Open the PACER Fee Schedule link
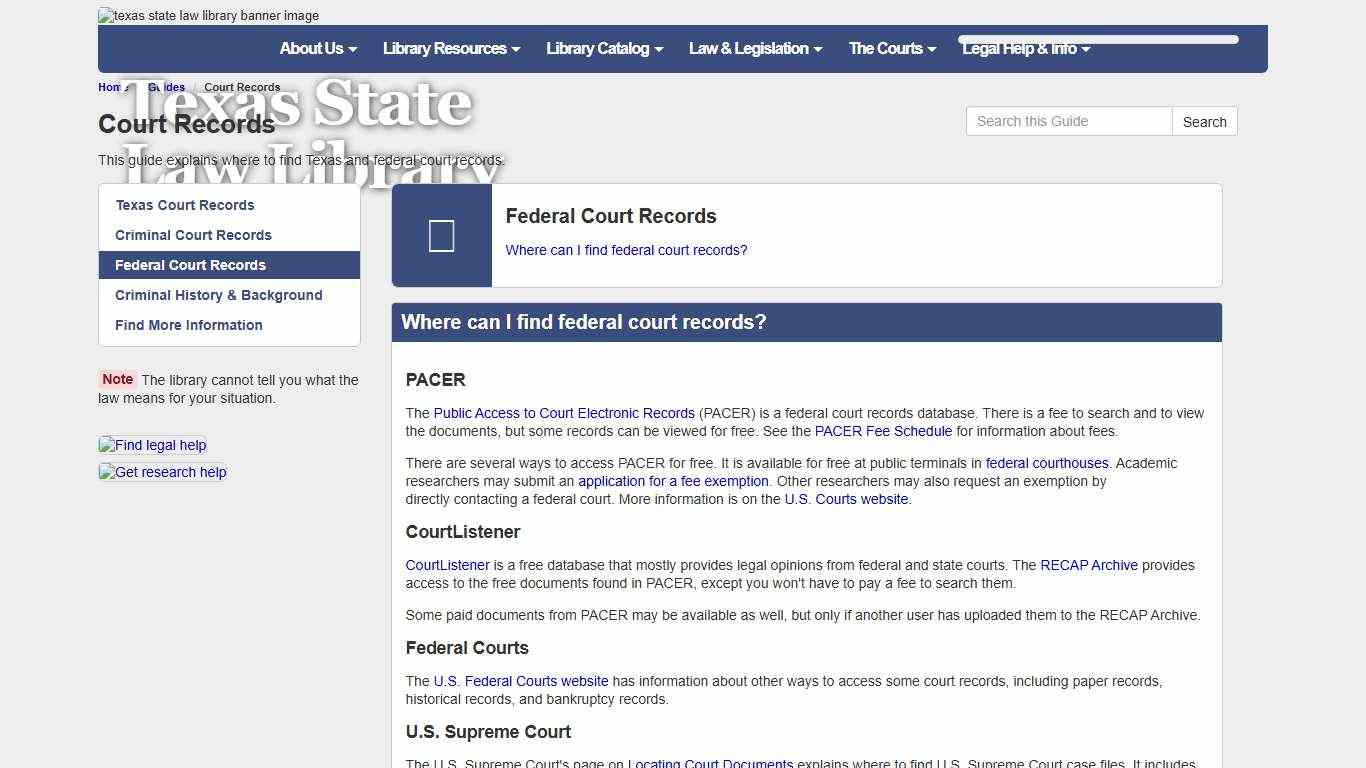The height and width of the screenshot is (768, 1366). click(883, 431)
